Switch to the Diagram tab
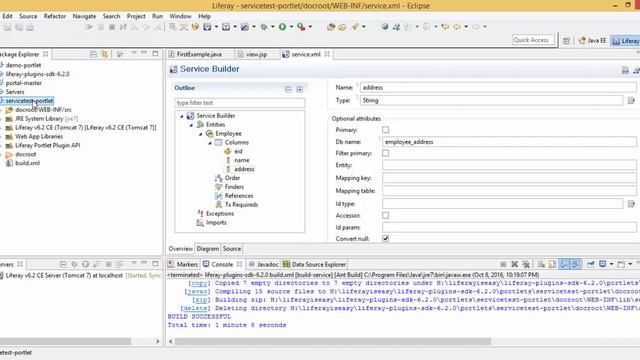This screenshot has height=360, width=640. click(208, 249)
